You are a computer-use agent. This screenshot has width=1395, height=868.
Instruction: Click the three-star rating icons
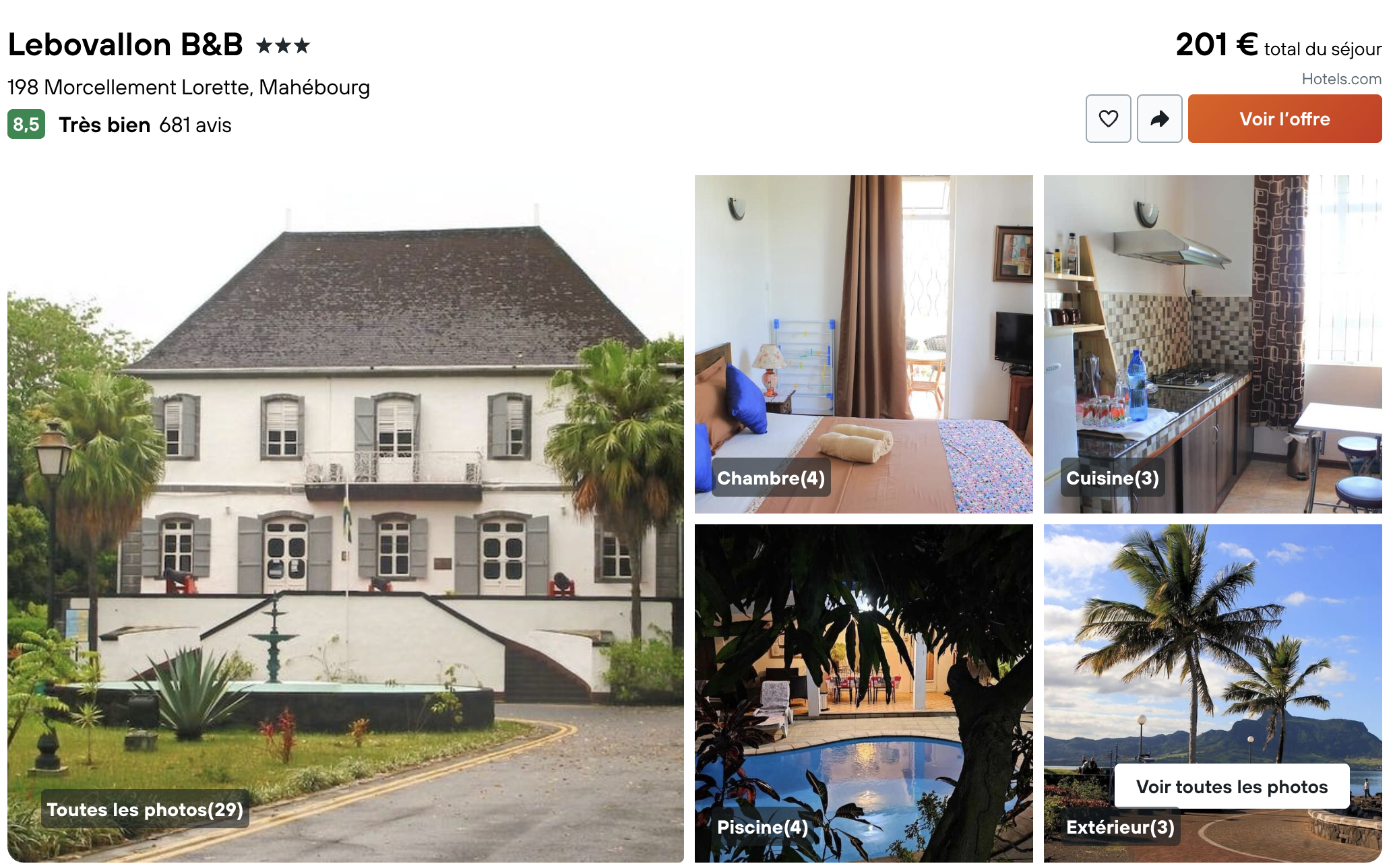[x=283, y=46]
